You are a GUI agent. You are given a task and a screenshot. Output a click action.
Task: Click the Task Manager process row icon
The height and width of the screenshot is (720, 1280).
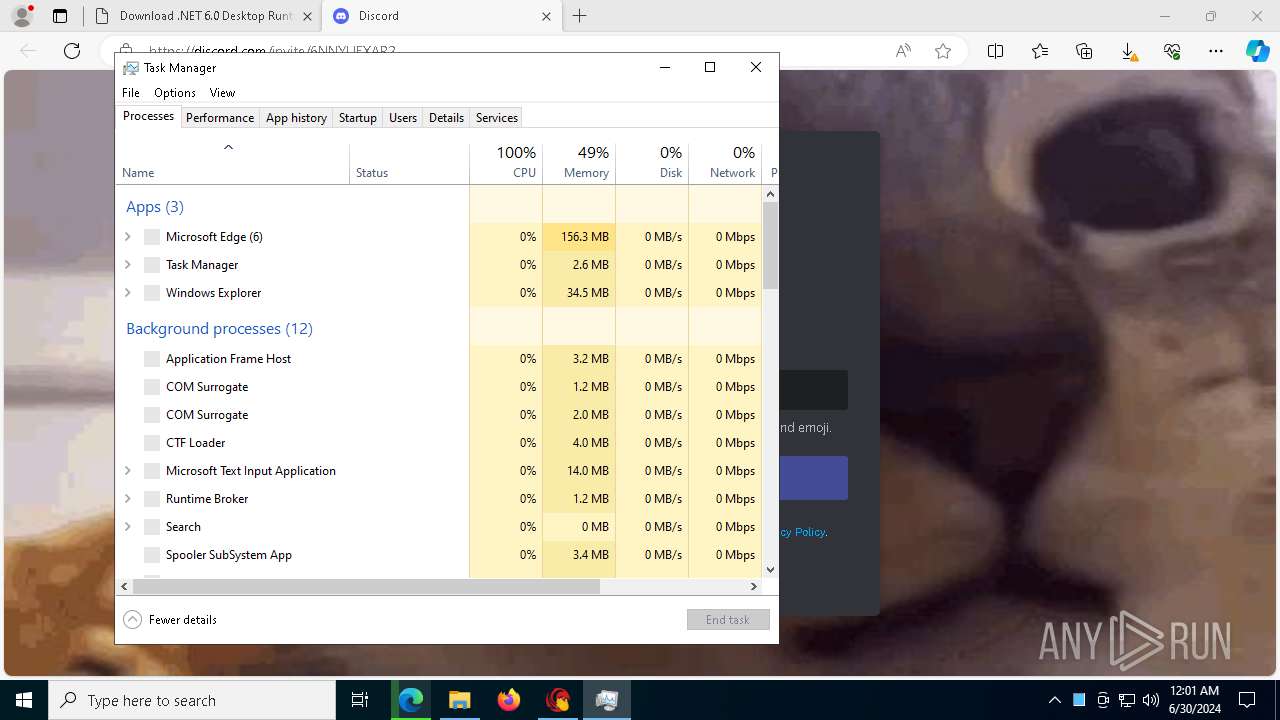[x=152, y=265]
